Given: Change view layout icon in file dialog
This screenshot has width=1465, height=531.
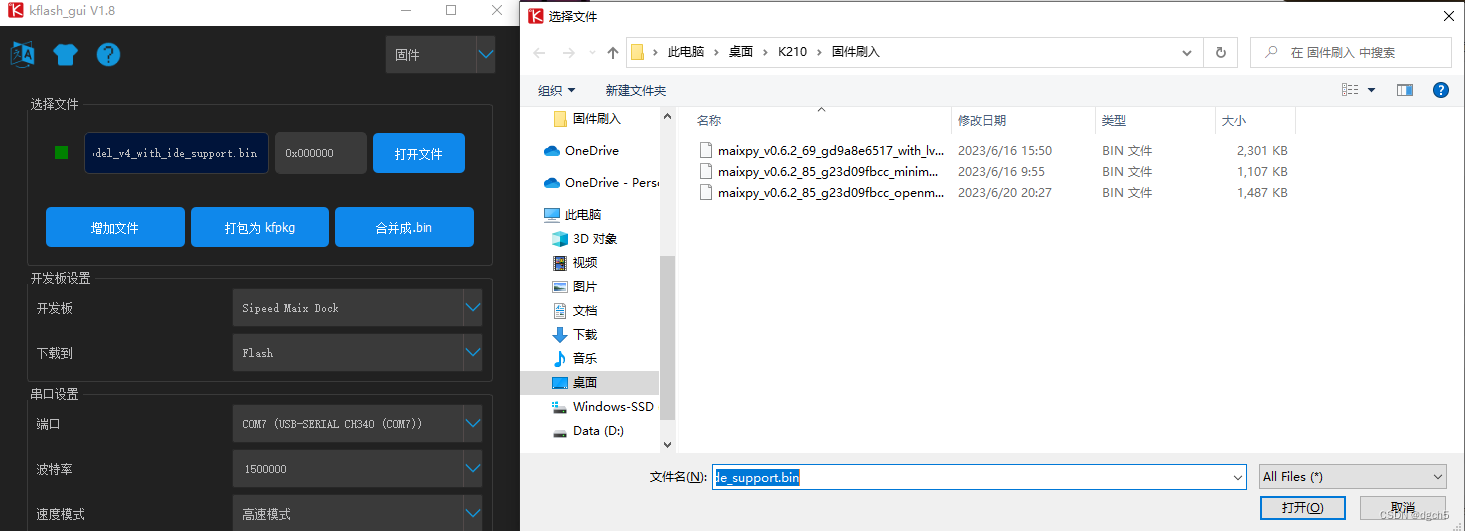Looking at the screenshot, I should 1351,90.
